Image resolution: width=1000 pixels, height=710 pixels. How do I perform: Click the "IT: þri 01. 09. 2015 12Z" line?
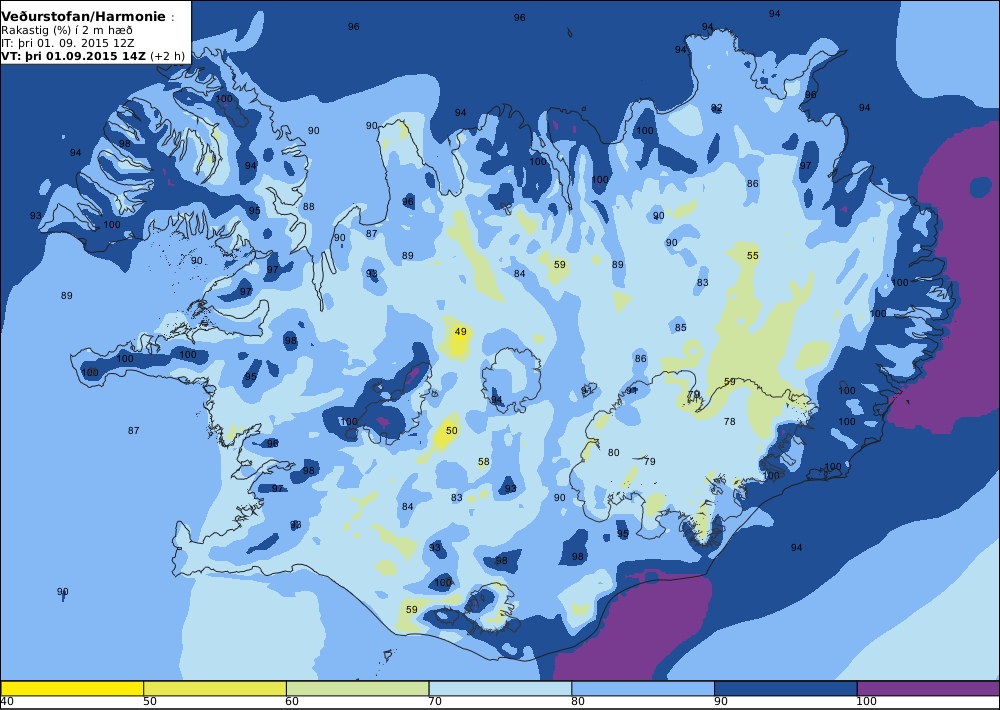68,43
